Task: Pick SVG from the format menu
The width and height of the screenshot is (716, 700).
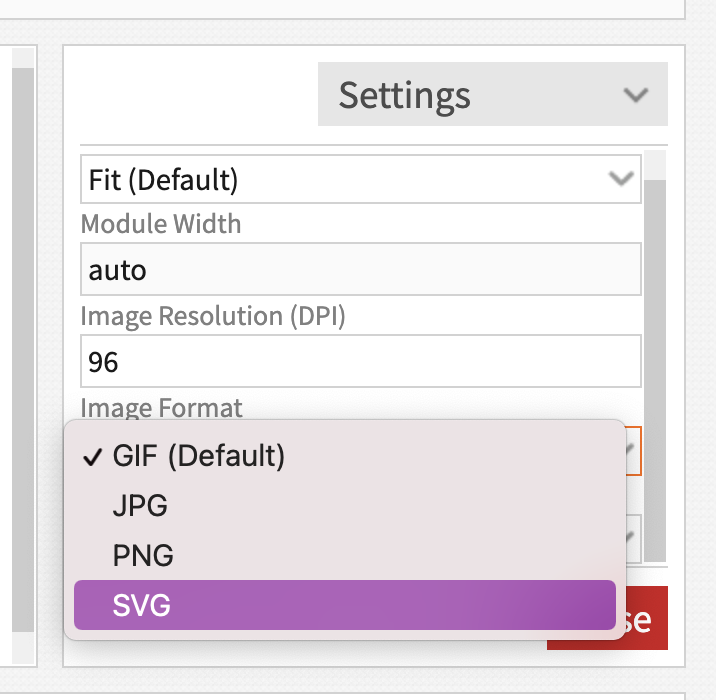Action: (x=143, y=605)
